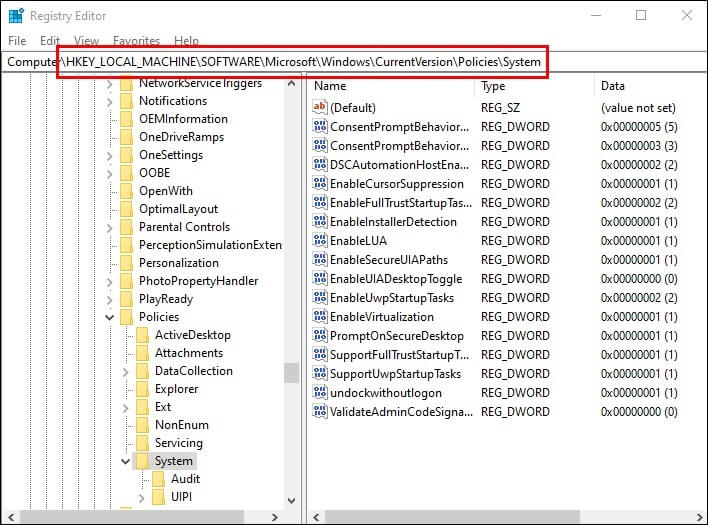Click the REG_SZ type cell of (Default)

tap(500, 107)
